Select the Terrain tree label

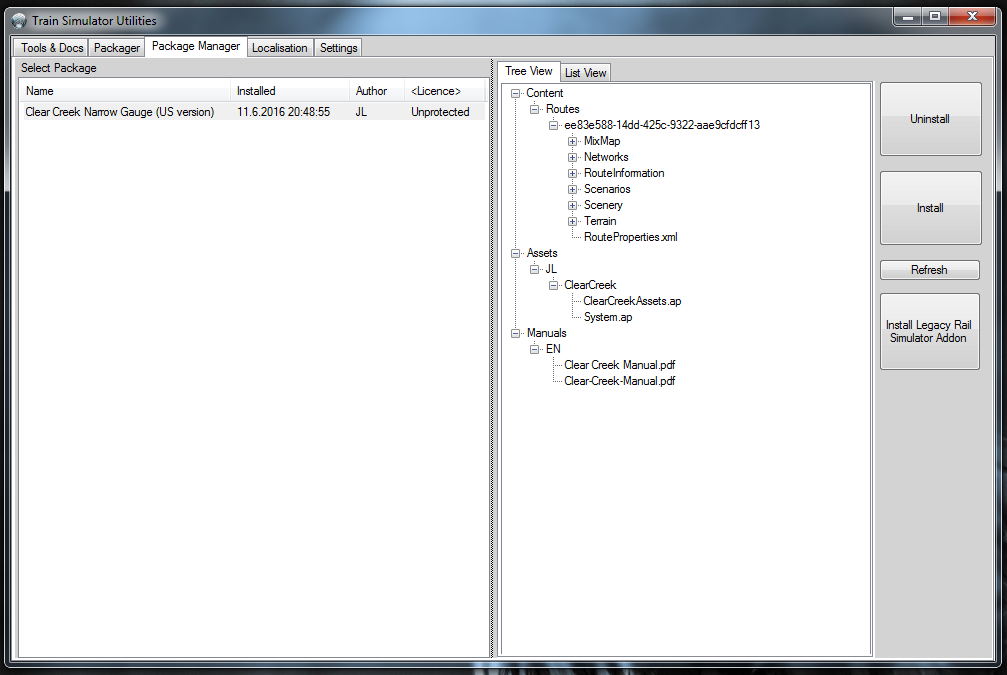coord(600,221)
